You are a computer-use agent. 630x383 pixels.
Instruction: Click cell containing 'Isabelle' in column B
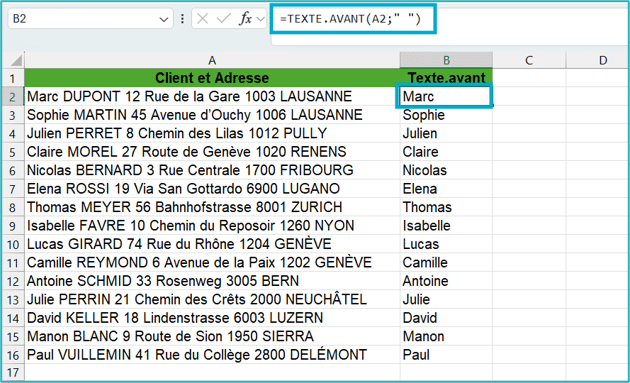point(446,226)
